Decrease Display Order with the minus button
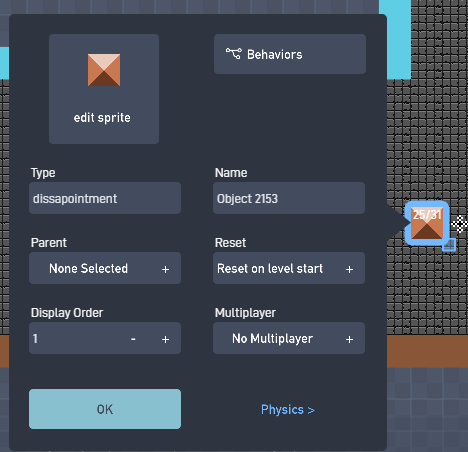 [x=133, y=339]
